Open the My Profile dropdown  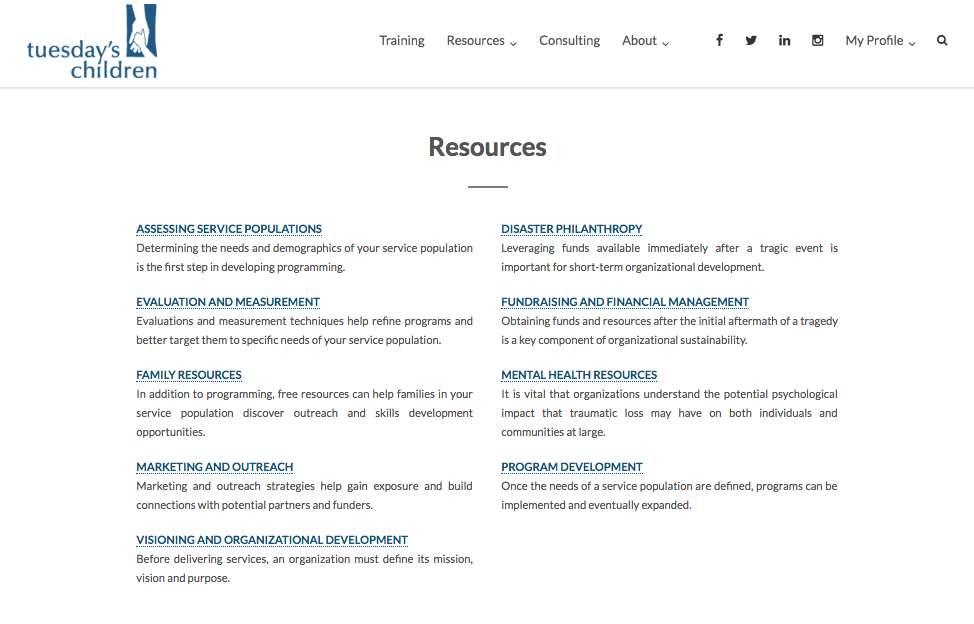pos(874,41)
